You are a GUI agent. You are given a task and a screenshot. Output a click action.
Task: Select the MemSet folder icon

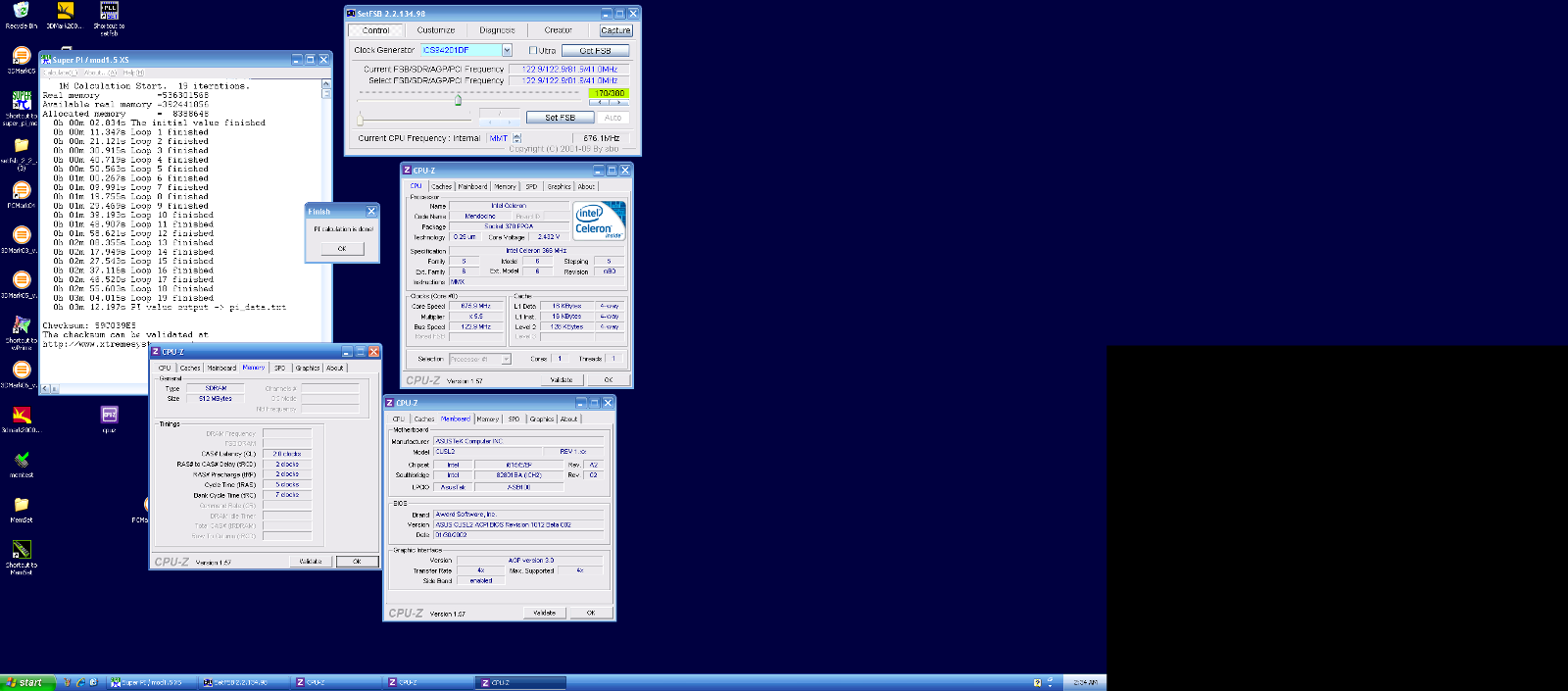(x=22, y=510)
